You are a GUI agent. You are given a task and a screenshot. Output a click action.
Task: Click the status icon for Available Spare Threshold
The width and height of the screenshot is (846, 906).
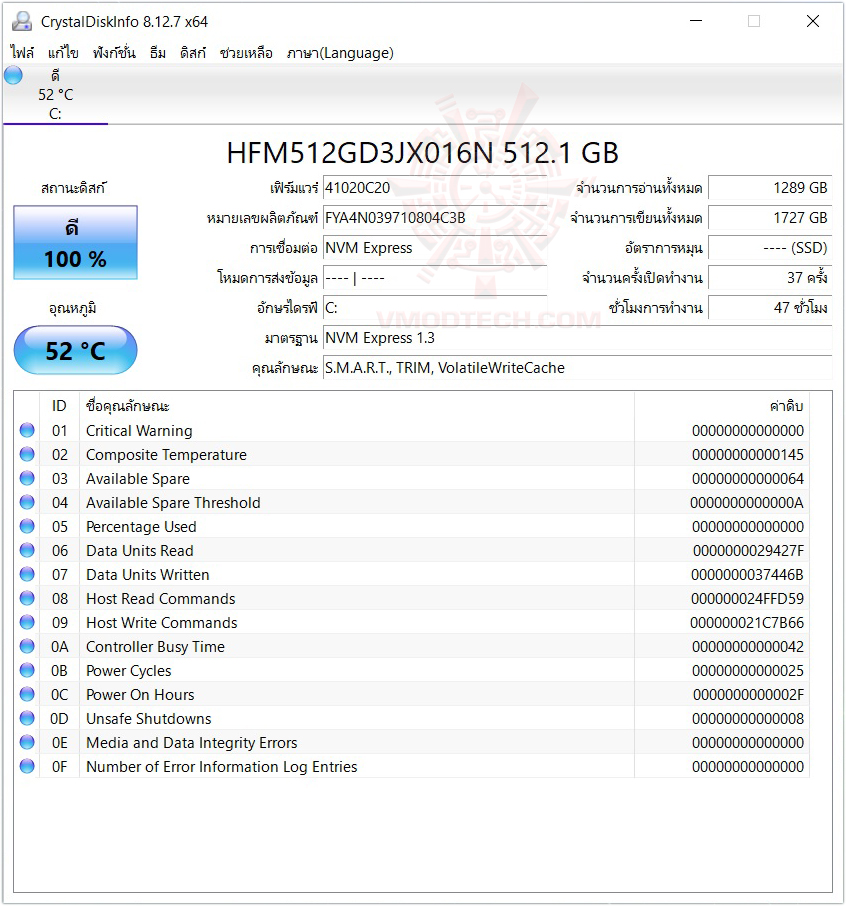point(27,502)
